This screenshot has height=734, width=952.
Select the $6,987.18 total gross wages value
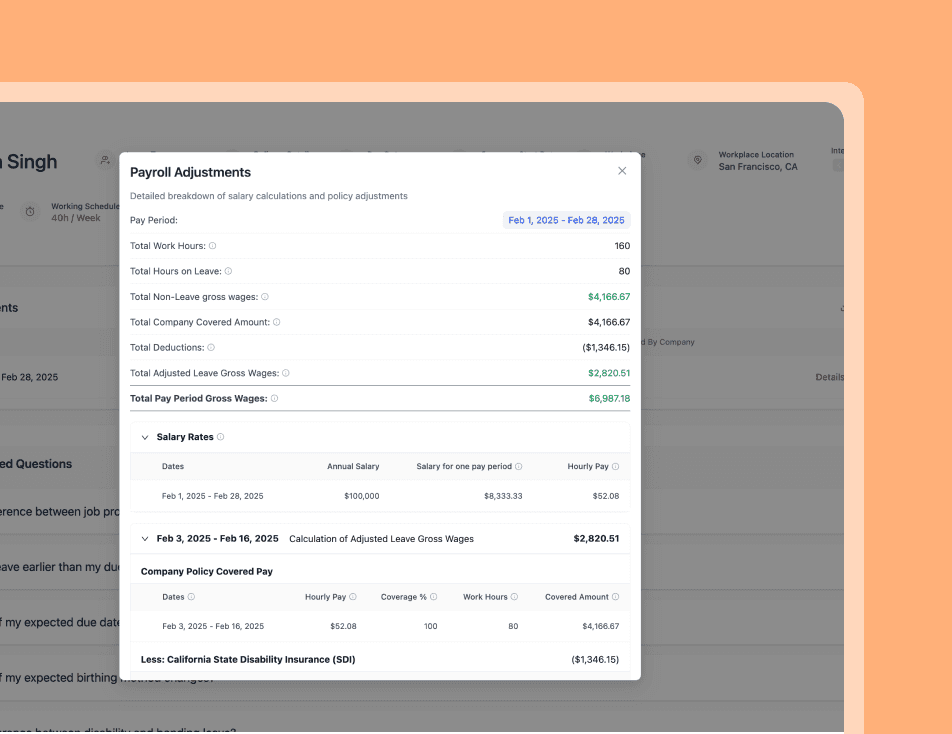tap(609, 399)
